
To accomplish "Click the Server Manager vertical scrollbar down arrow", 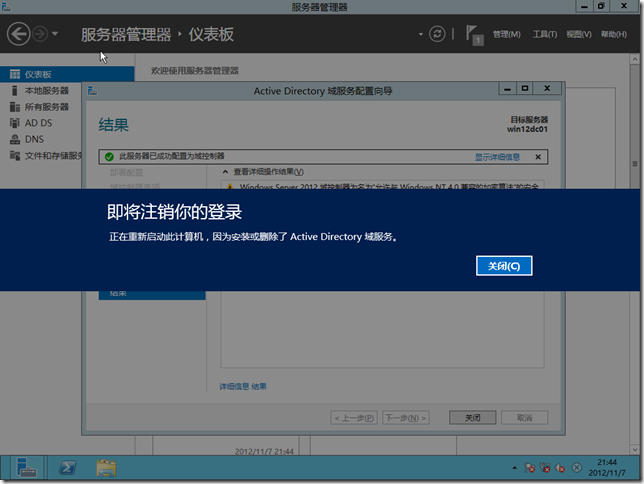I will tap(635, 449).
